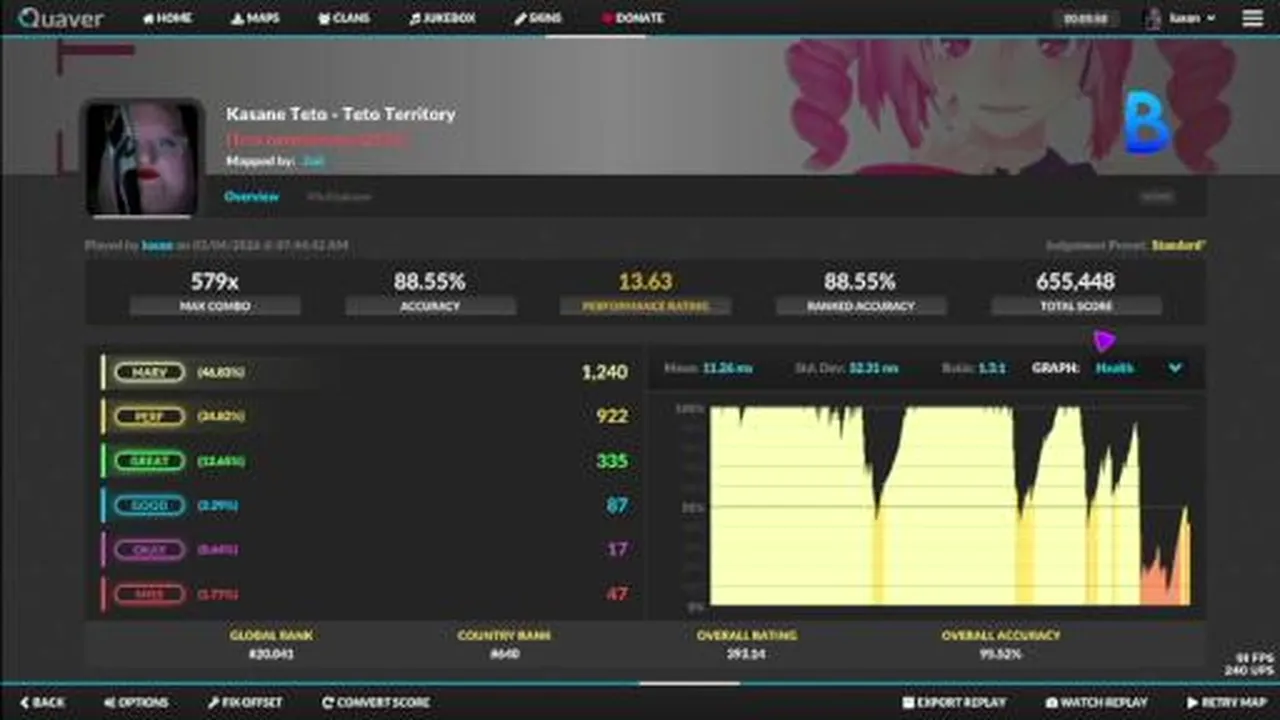
Task: Open the Graph type dropdown showing Health
Action: (1139, 368)
